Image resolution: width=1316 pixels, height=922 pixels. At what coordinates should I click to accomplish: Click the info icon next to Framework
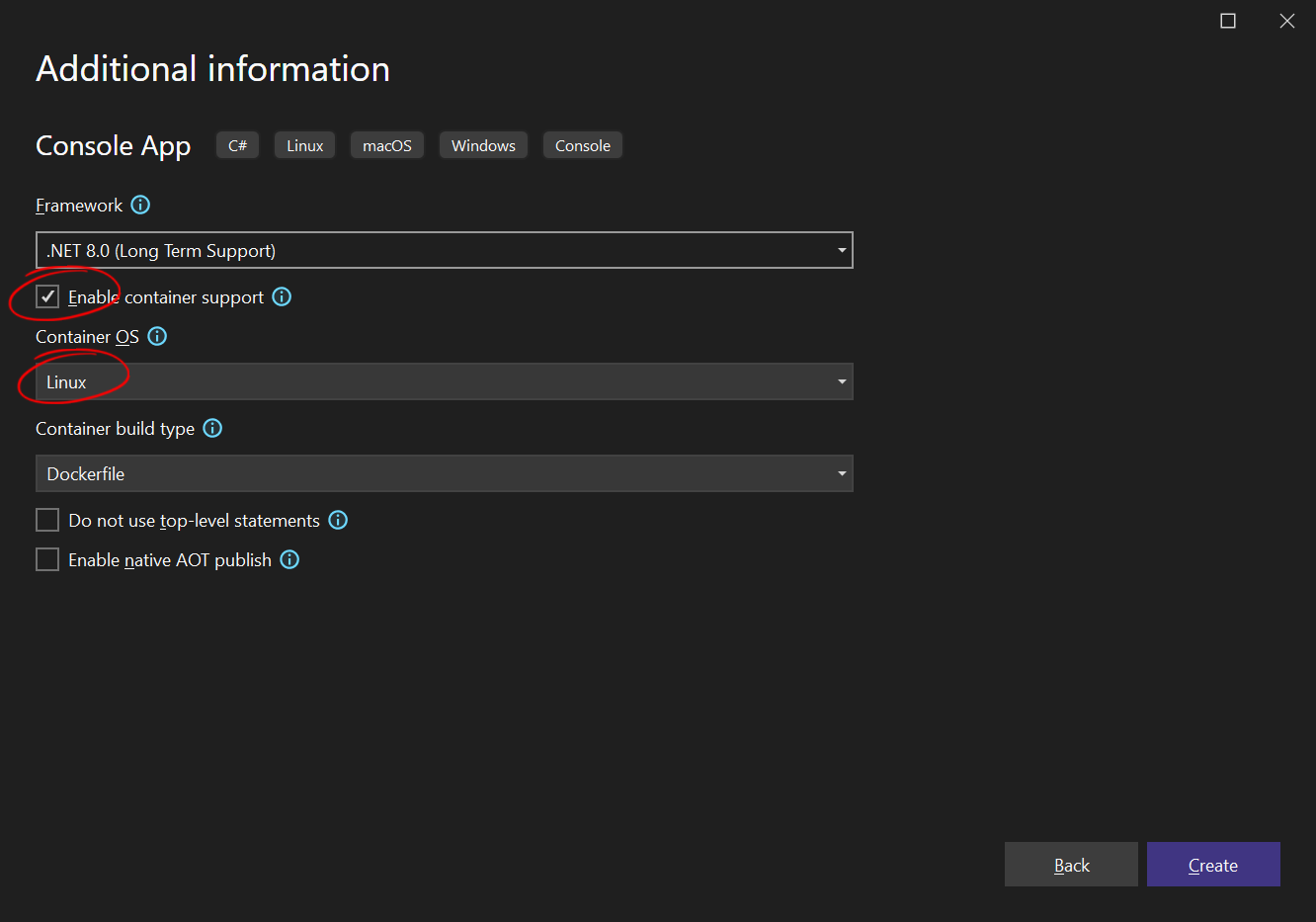coord(140,205)
